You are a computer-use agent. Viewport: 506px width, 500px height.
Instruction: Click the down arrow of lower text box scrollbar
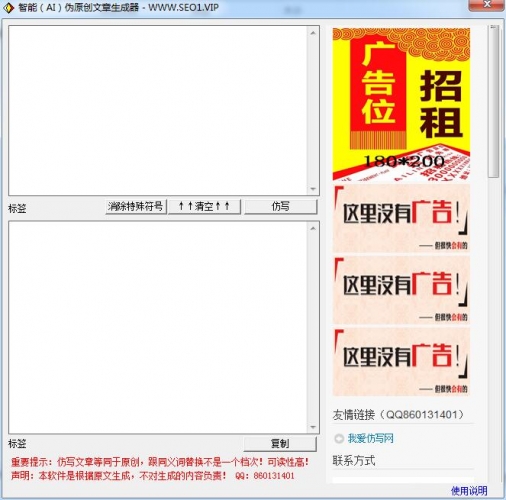(x=313, y=427)
